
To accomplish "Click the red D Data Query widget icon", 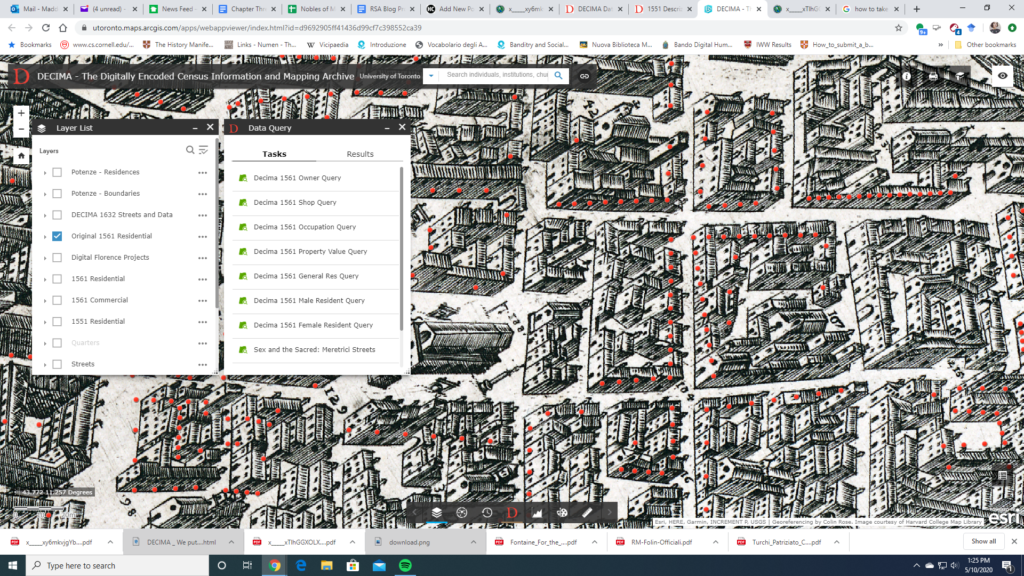I will tap(511, 512).
